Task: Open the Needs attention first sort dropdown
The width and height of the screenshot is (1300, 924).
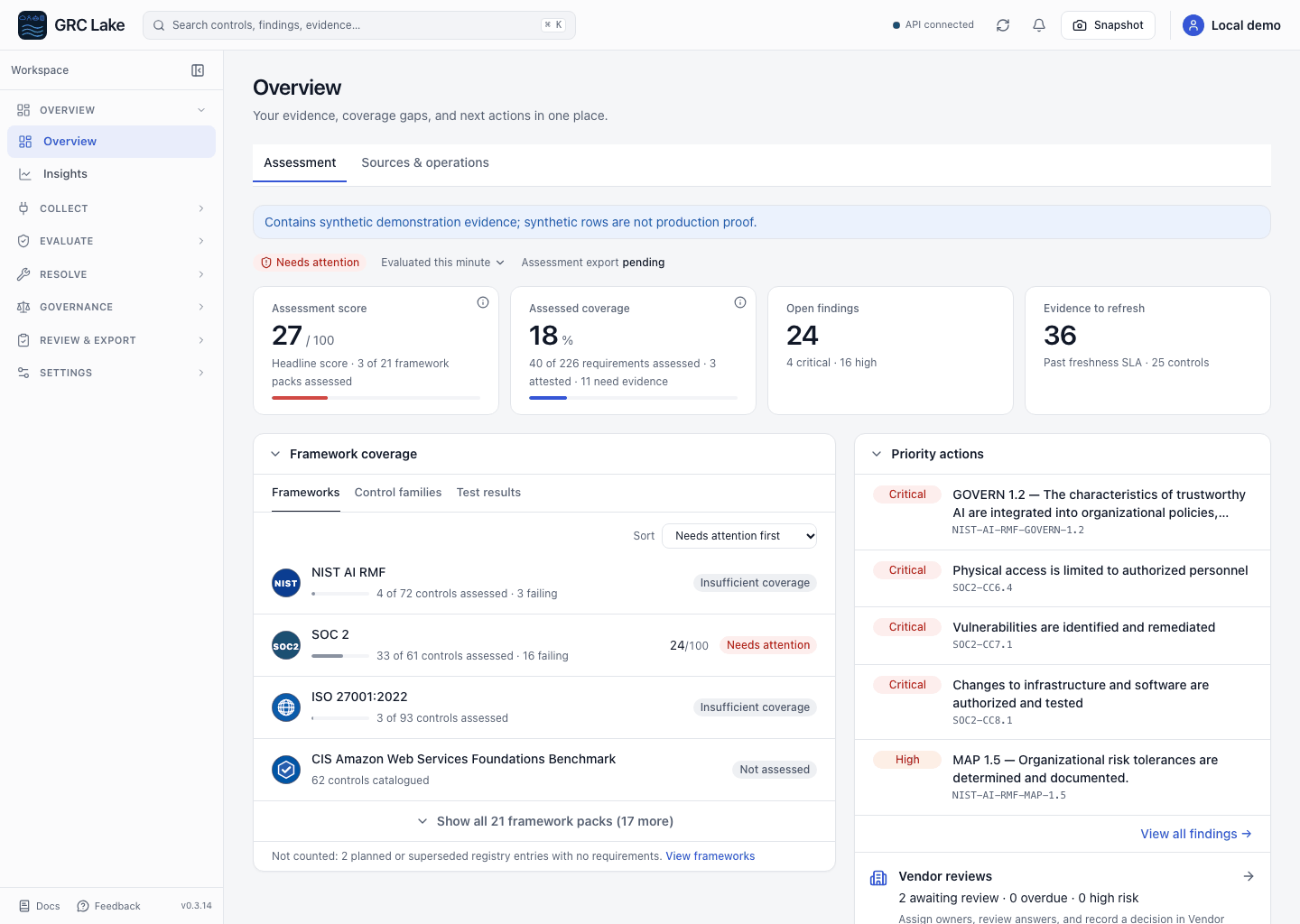Action: [x=739, y=536]
